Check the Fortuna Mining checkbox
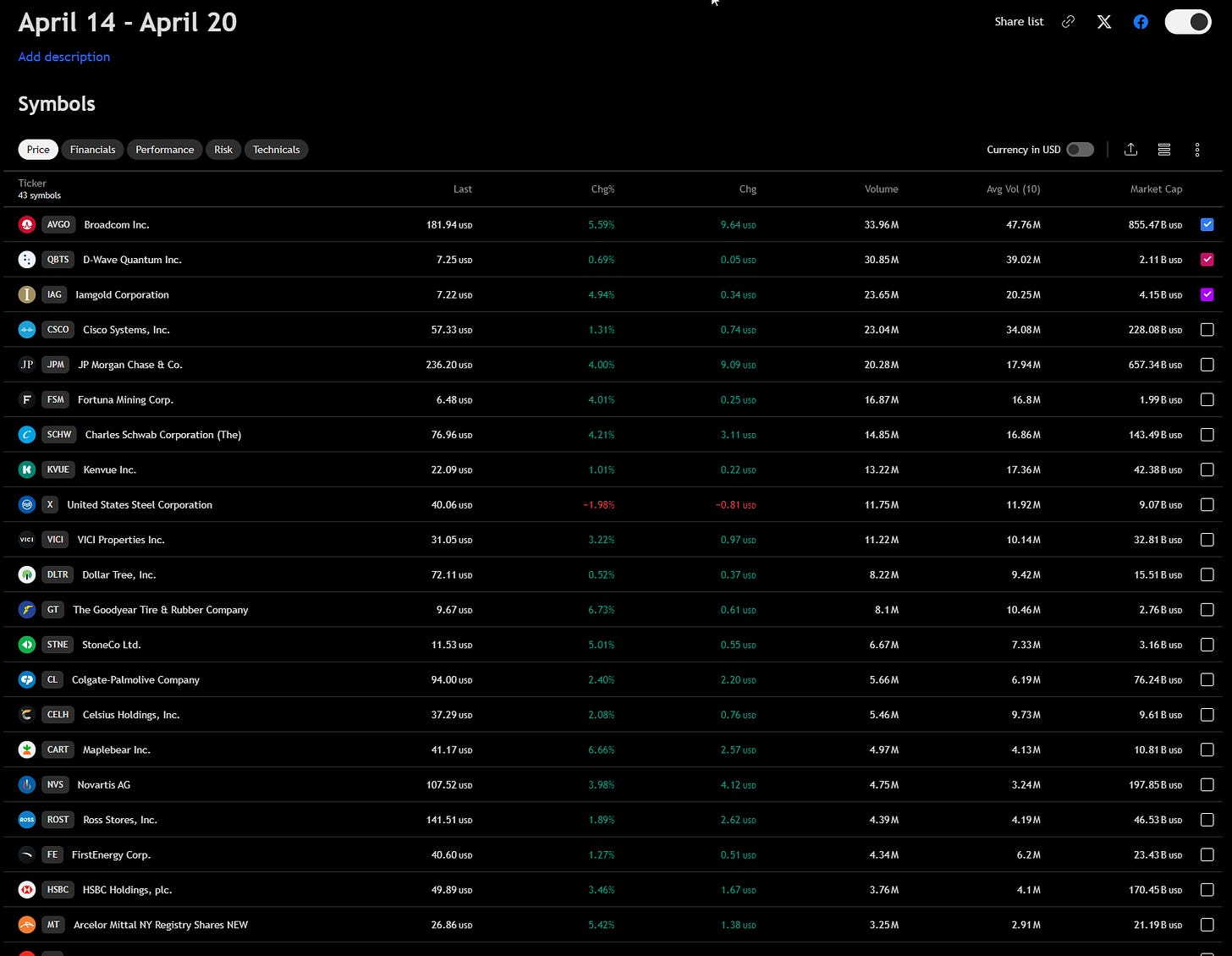The width and height of the screenshot is (1232, 956). click(x=1207, y=399)
